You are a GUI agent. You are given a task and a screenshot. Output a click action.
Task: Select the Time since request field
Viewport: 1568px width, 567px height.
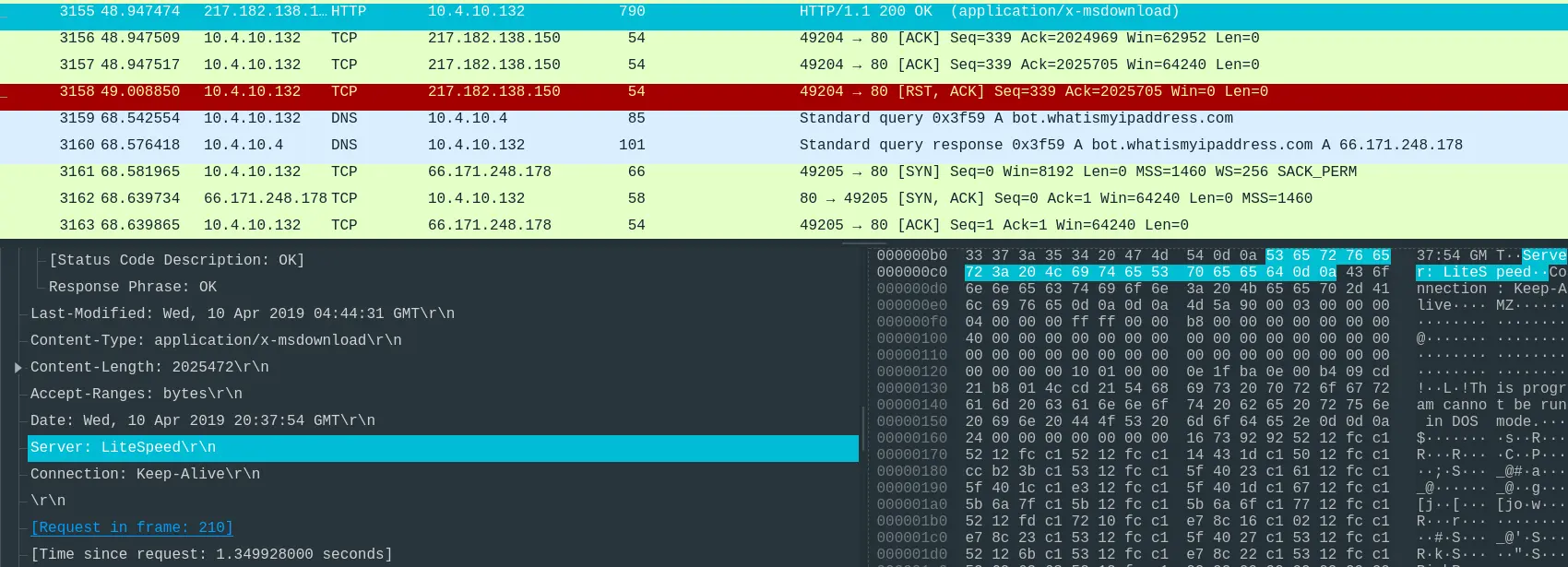(211, 555)
